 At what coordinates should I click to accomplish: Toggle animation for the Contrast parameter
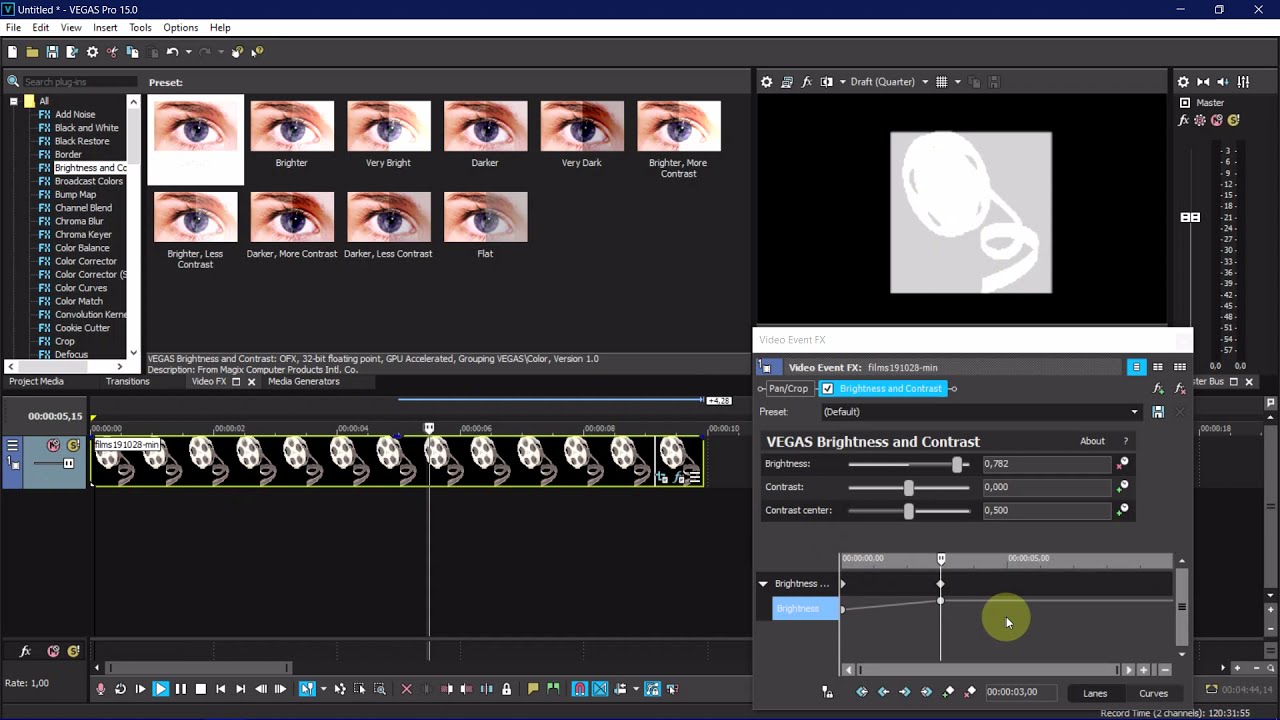click(1123, 487)
